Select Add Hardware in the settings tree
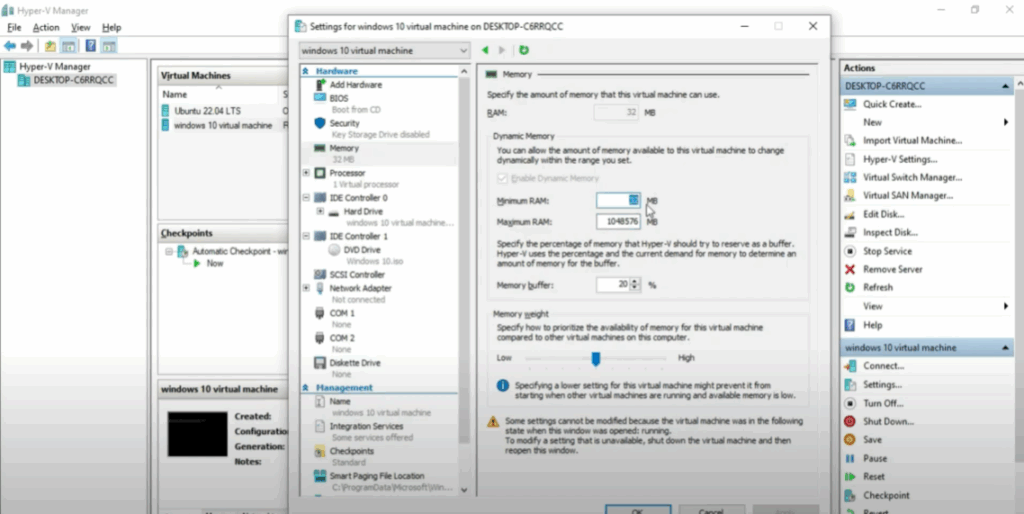The width and height of the screenshot is (1024, 514). click(356, 85)
